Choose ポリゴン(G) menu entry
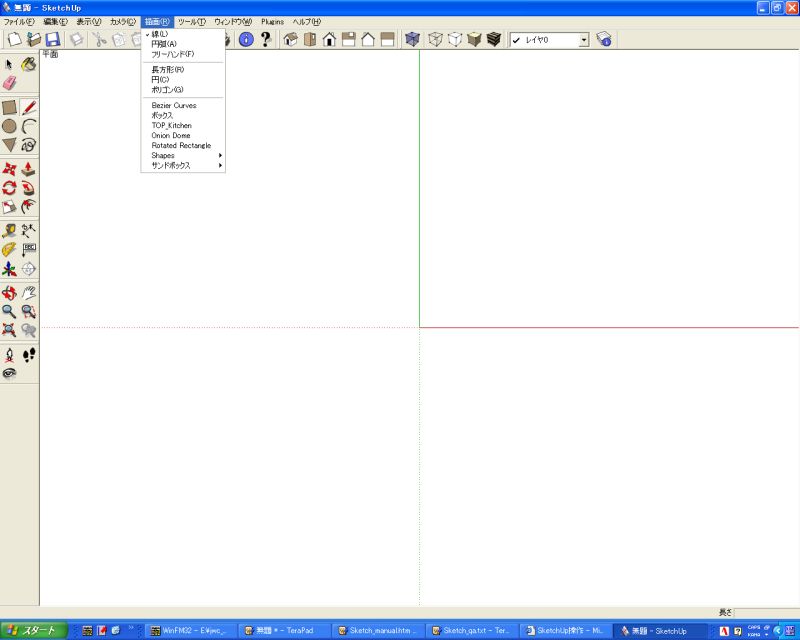Image resolution: width=800 pixels, height=640 pixels. click(183, 90)
